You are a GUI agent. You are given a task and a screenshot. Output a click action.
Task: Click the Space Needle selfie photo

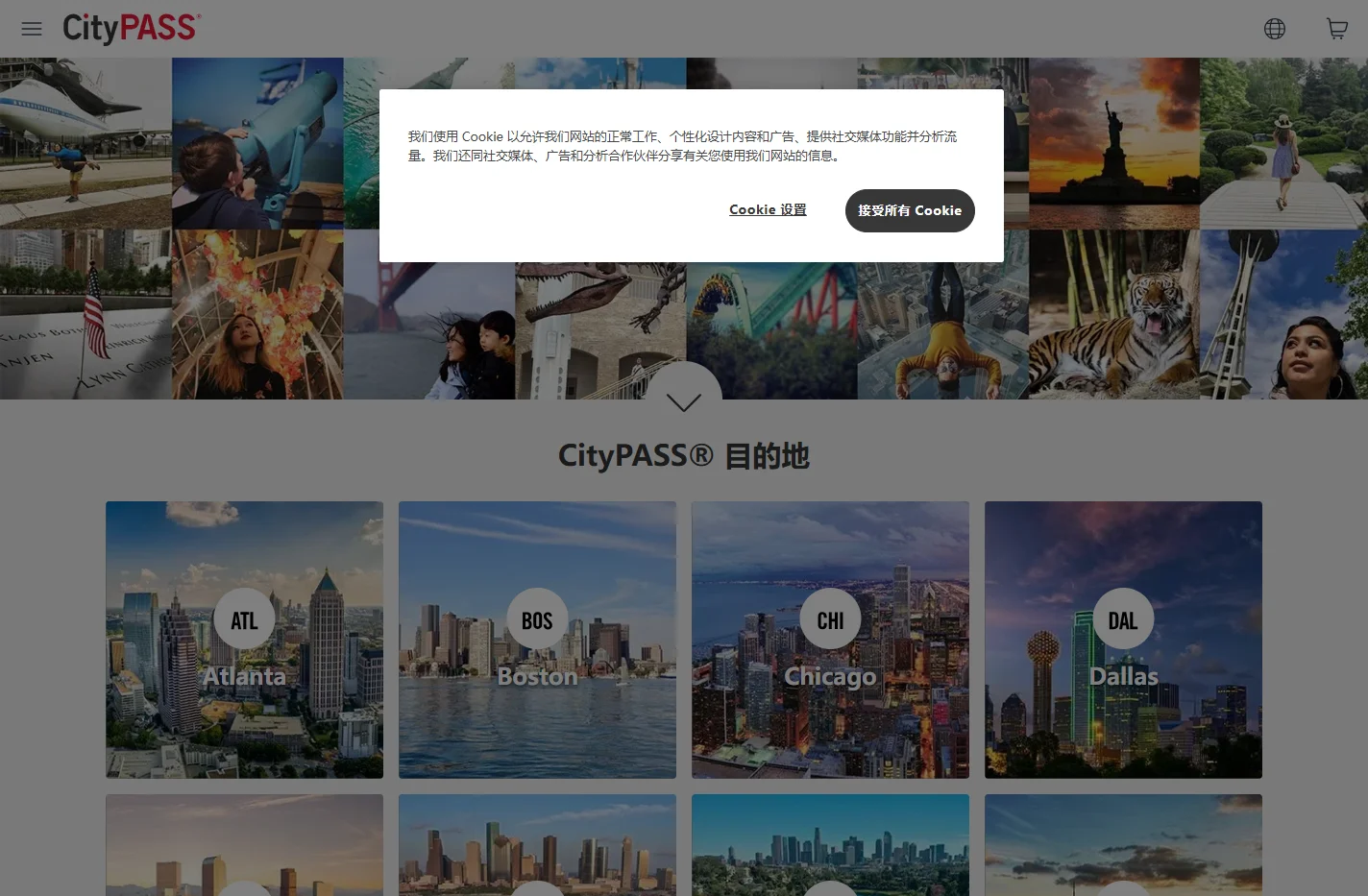coord(1284,314)
